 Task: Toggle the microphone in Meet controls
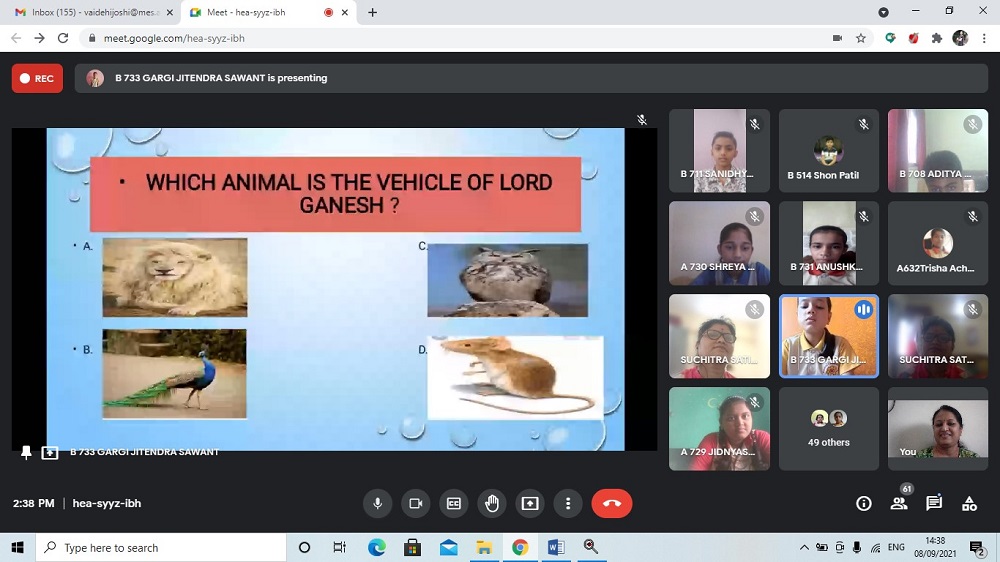[377, 504]
